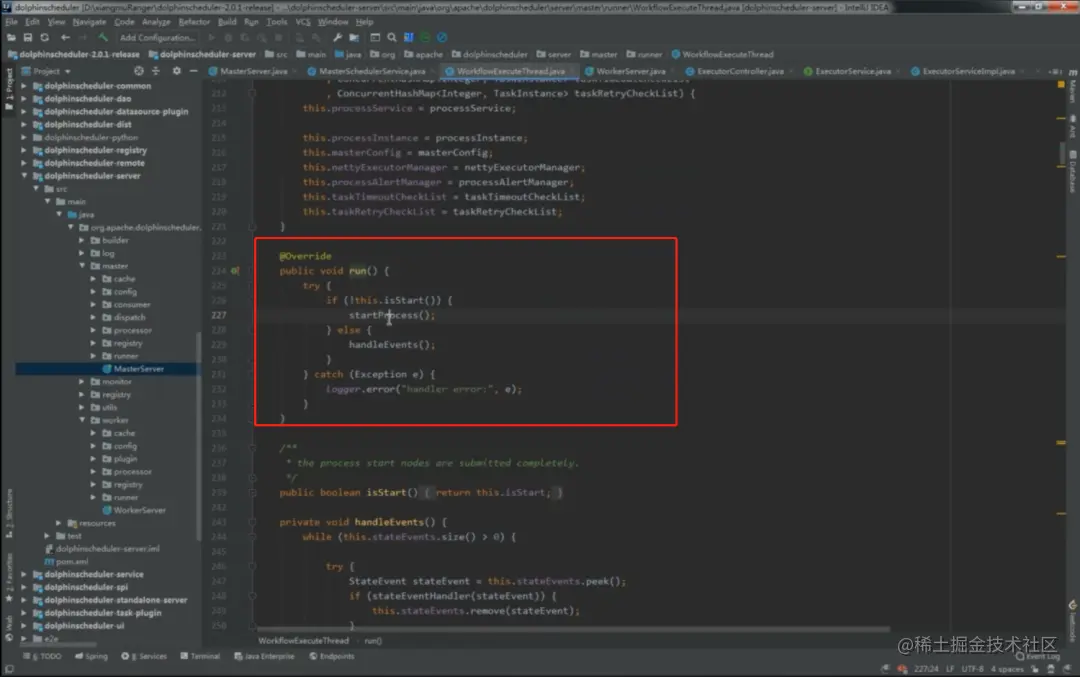Click 4 spaces indent in status bar
Viewport: 1080px width, 677px height.
click(1007, 669)
